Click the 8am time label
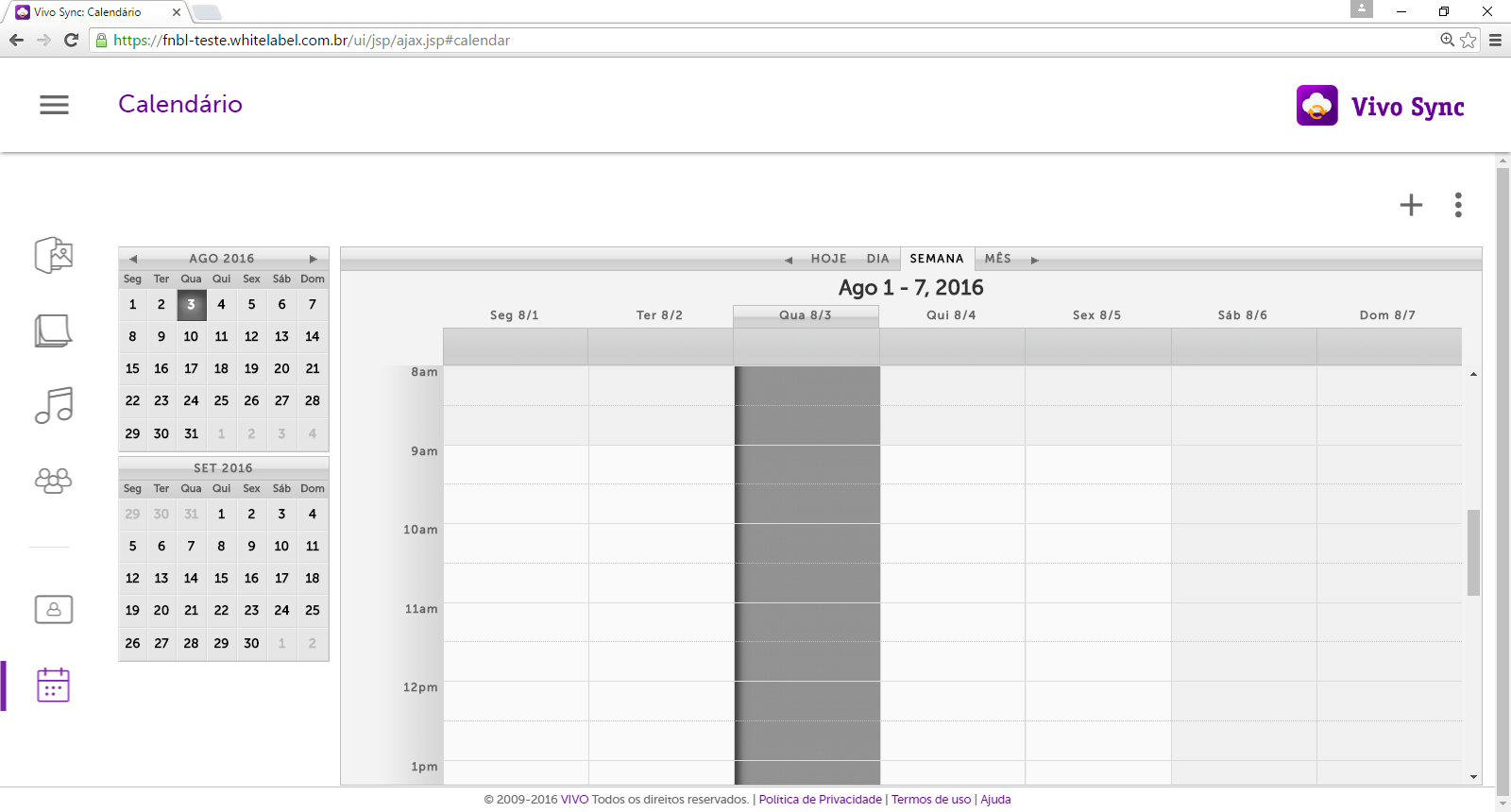Image resolution: width=1511 pixels, height=812 pixels. pos(424,372)
